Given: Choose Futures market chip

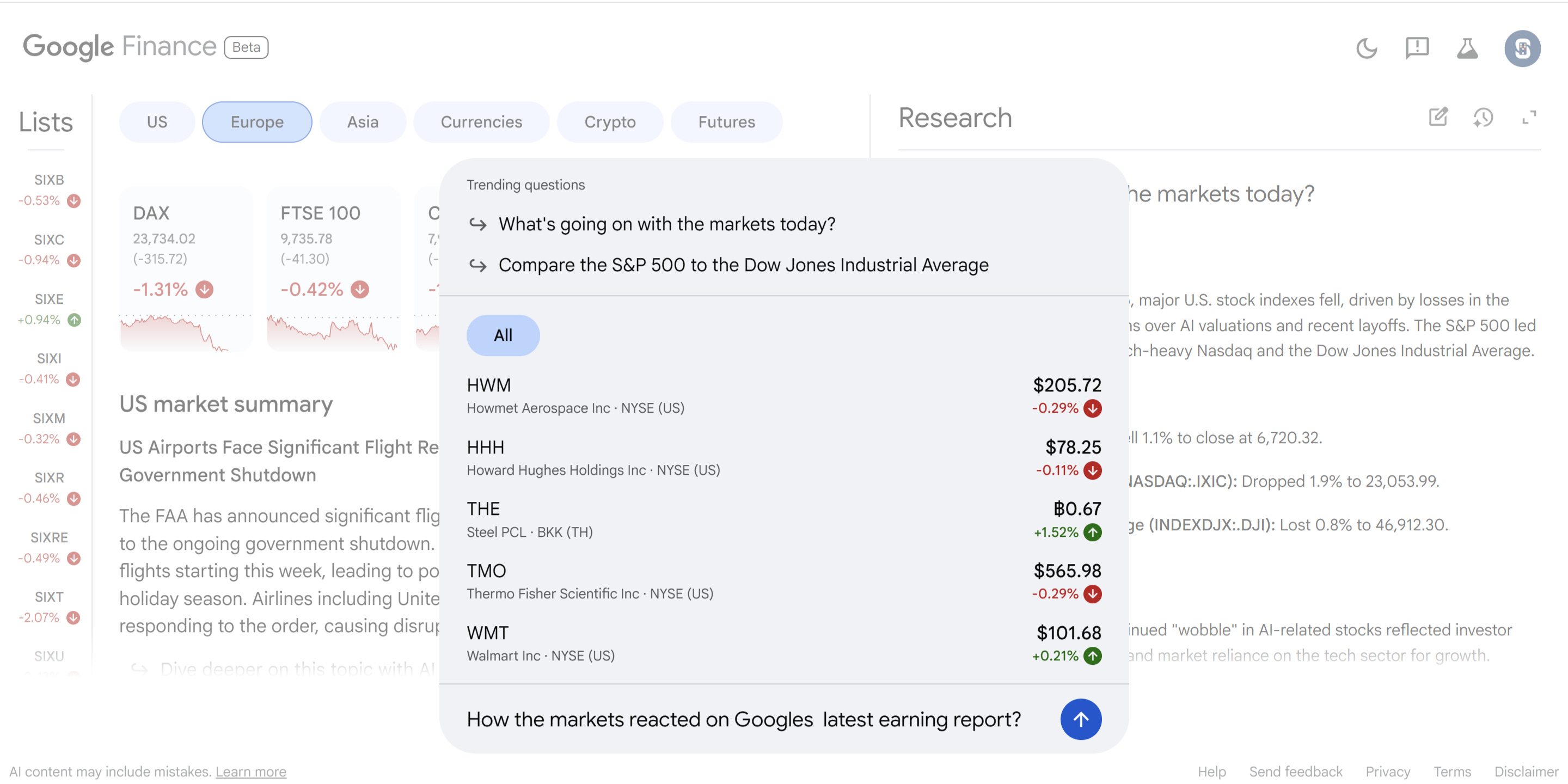Looking at the screenshot, I should [726, 122].
